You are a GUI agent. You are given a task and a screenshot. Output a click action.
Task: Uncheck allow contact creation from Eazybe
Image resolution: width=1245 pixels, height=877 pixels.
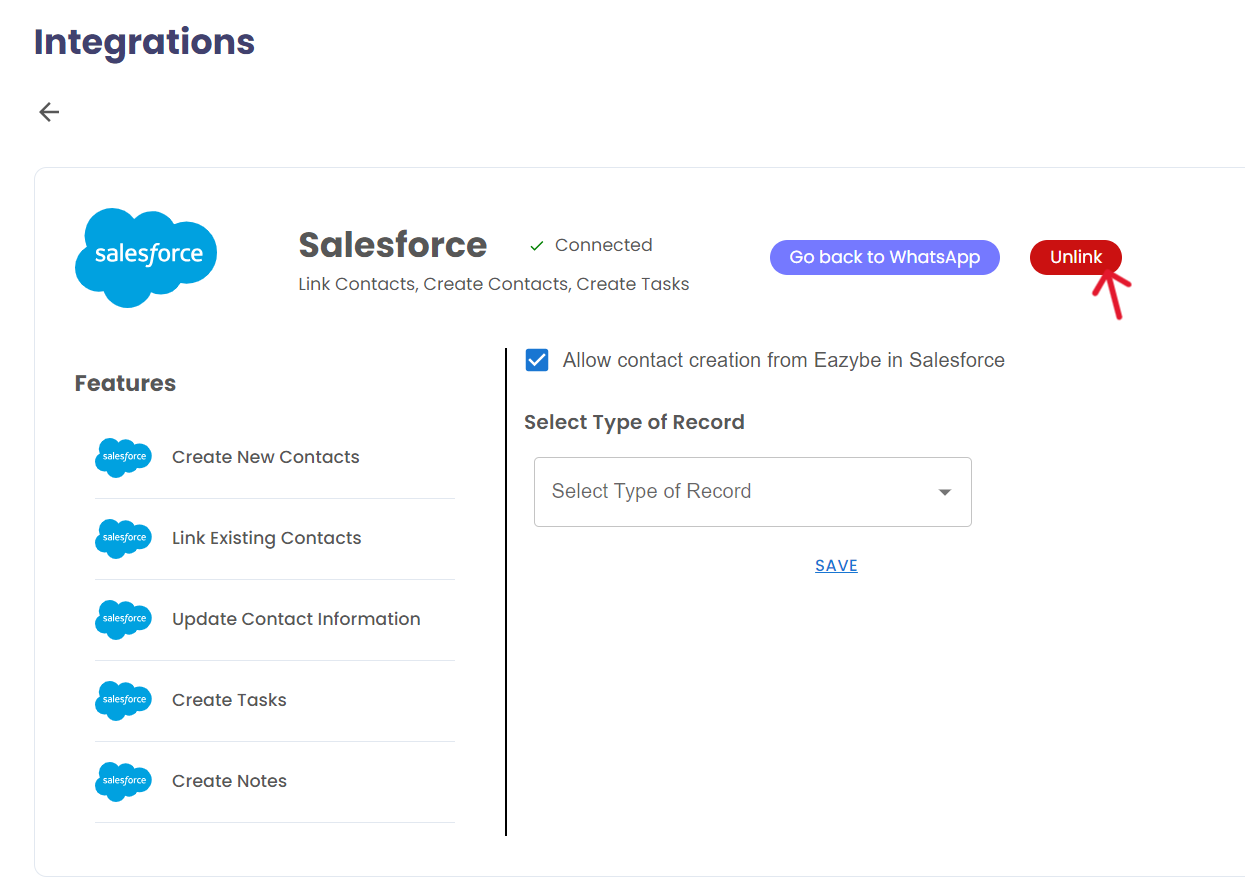tap(536, 359)
